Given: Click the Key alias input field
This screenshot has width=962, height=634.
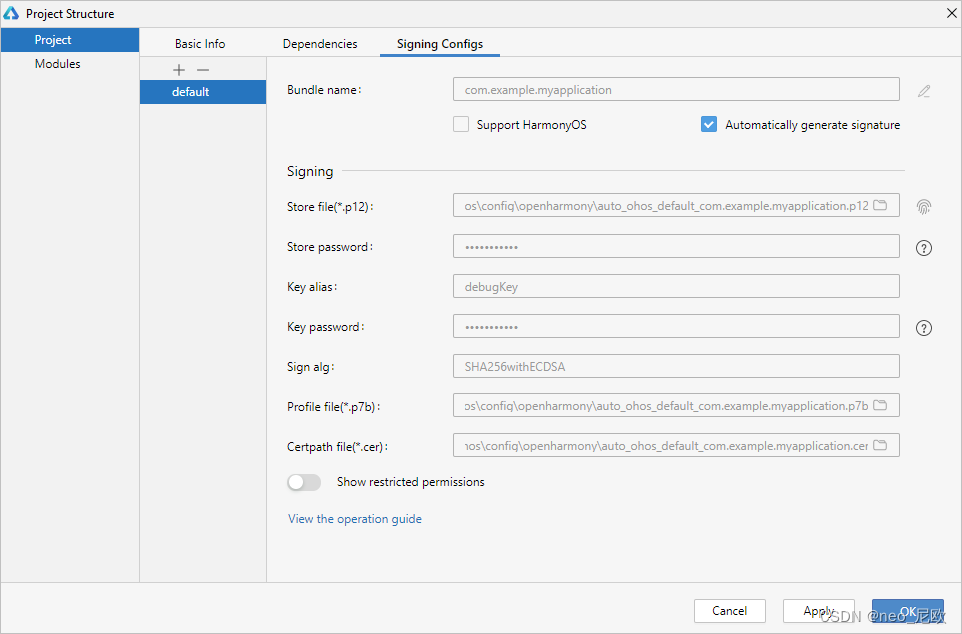Looking at the screenshot, I should click(676, 287).
